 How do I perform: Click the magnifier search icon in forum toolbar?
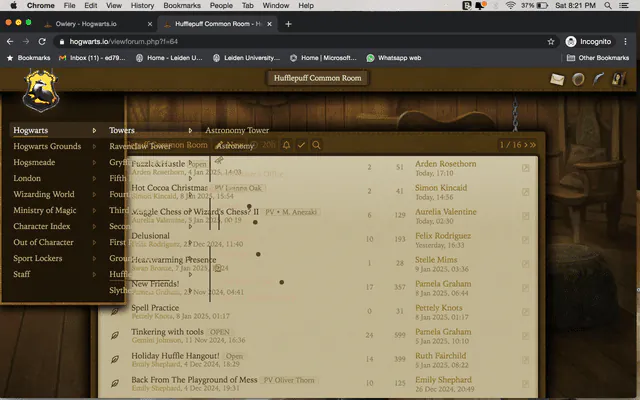pyautogui.click(x=316, y=145)
